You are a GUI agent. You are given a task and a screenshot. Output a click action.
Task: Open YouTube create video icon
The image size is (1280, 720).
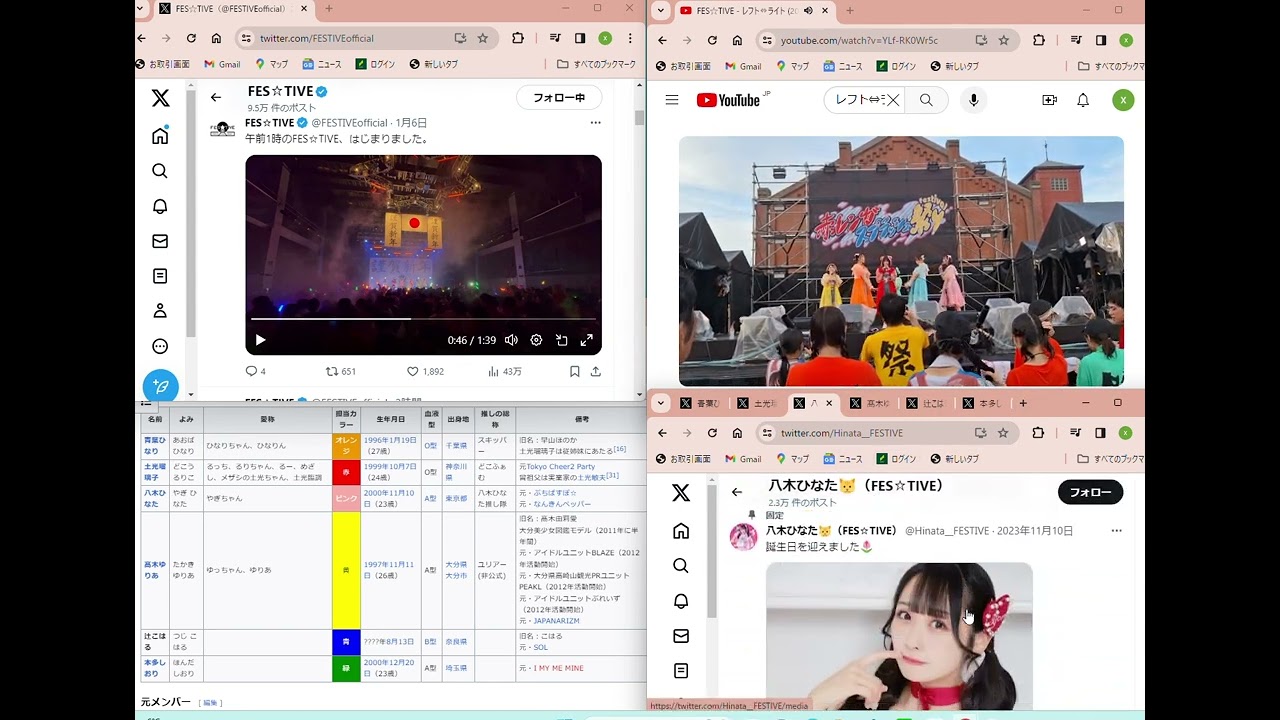pos(1049,100)
